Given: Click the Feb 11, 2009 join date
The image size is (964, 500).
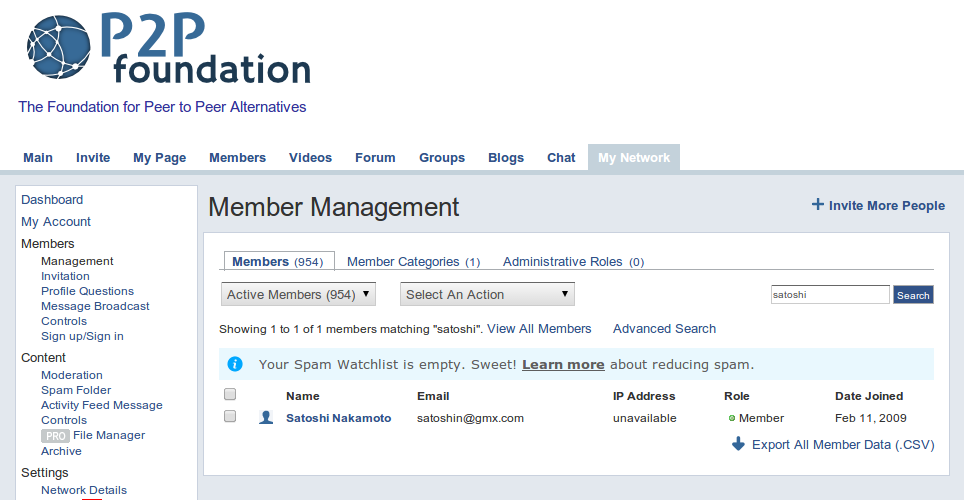Looking at the screenshot, I should pos(871,418).
